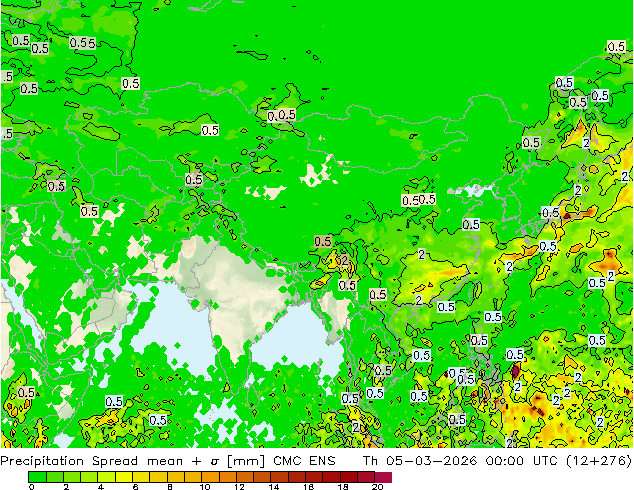Click the legend scale label "18"

pos(343,487)
